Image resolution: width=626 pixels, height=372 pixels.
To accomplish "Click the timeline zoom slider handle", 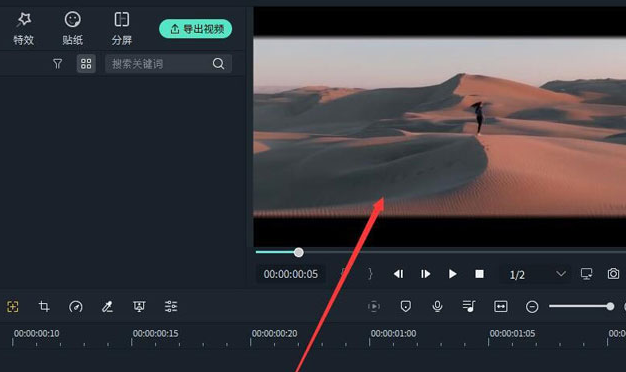I will pos(610,306).
